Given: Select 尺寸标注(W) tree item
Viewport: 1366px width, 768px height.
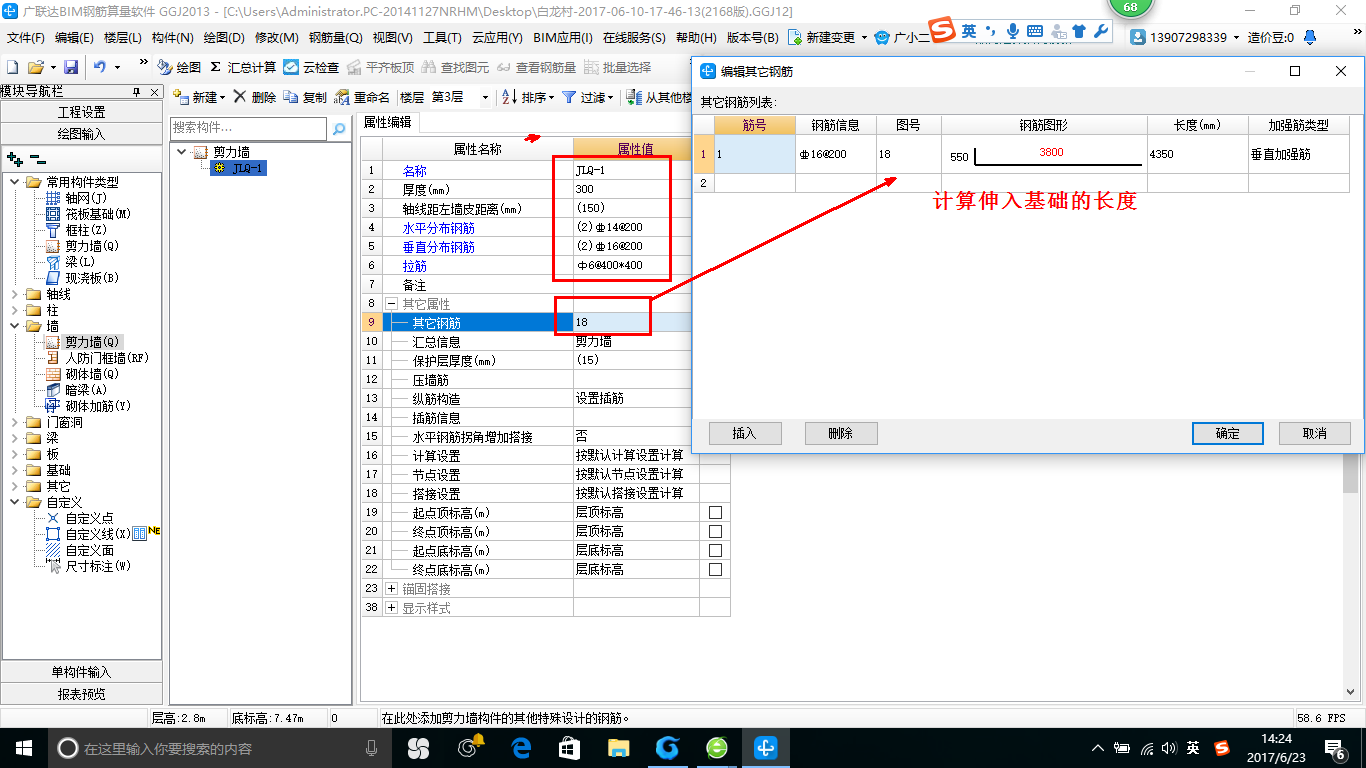Looking at the screenshot, I should [x=88, y=566].
